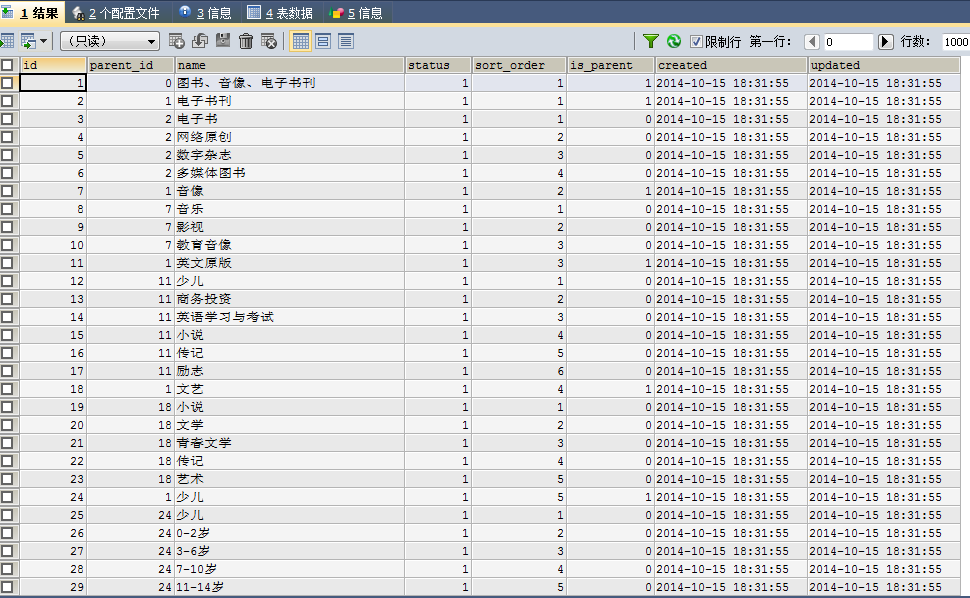Check the checkbox for row id 18
This screenshot has height=598, width=970.
(x=7, y=389)
